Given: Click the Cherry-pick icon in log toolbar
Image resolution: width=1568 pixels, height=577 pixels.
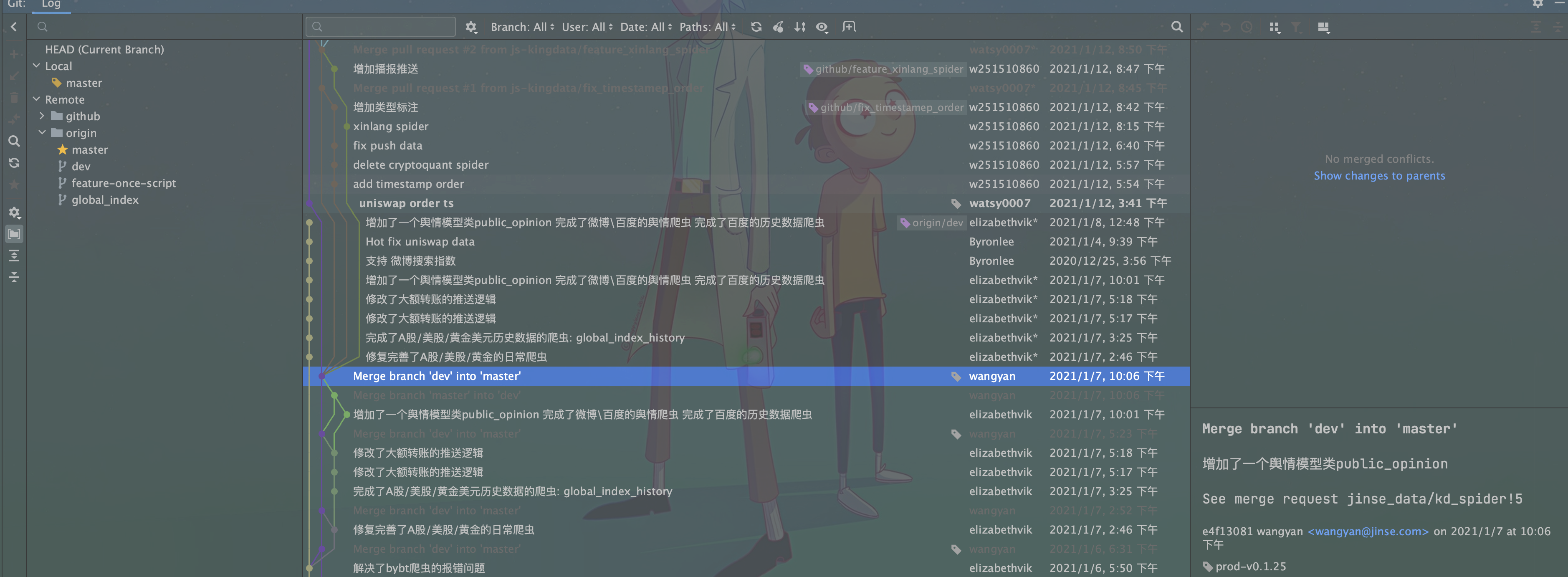Looking at the screenshot, I should [778, 27].
